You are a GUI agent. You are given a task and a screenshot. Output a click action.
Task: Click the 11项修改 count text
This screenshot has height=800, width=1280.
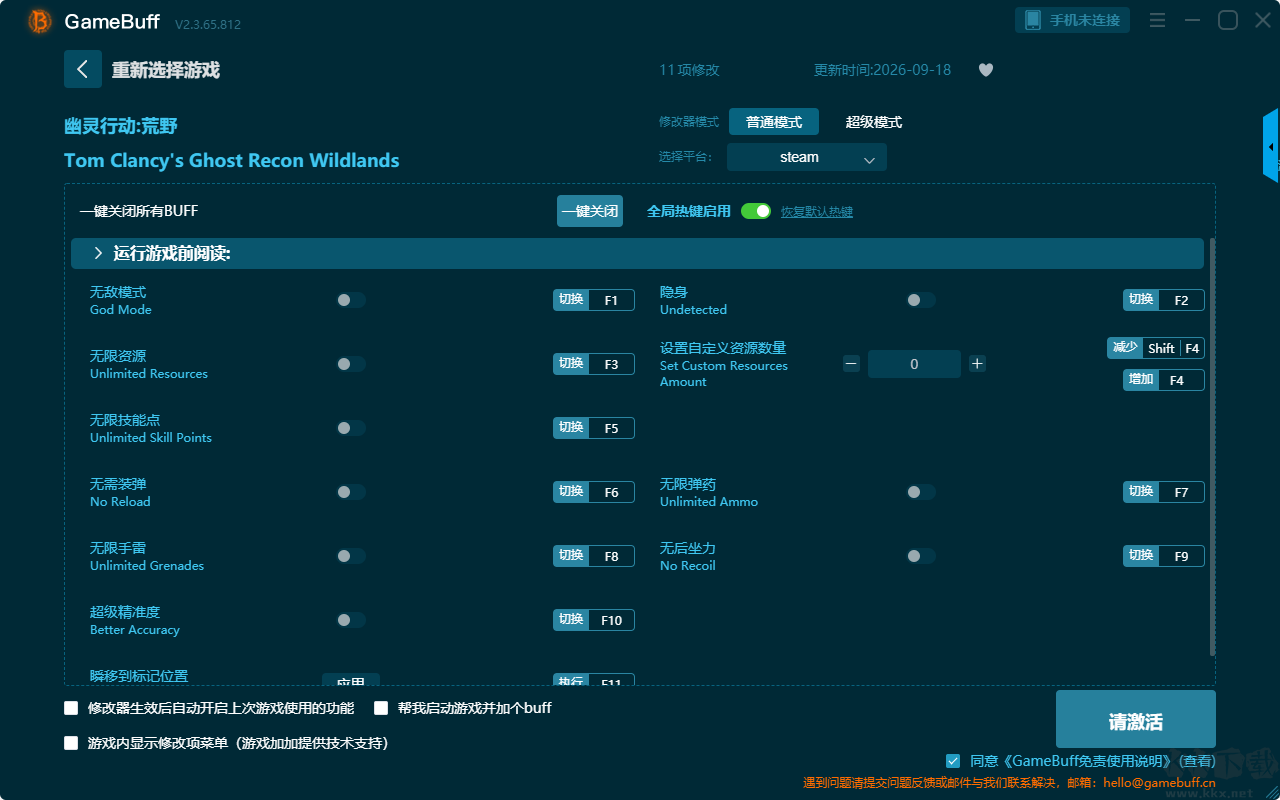tap(689, 70)
